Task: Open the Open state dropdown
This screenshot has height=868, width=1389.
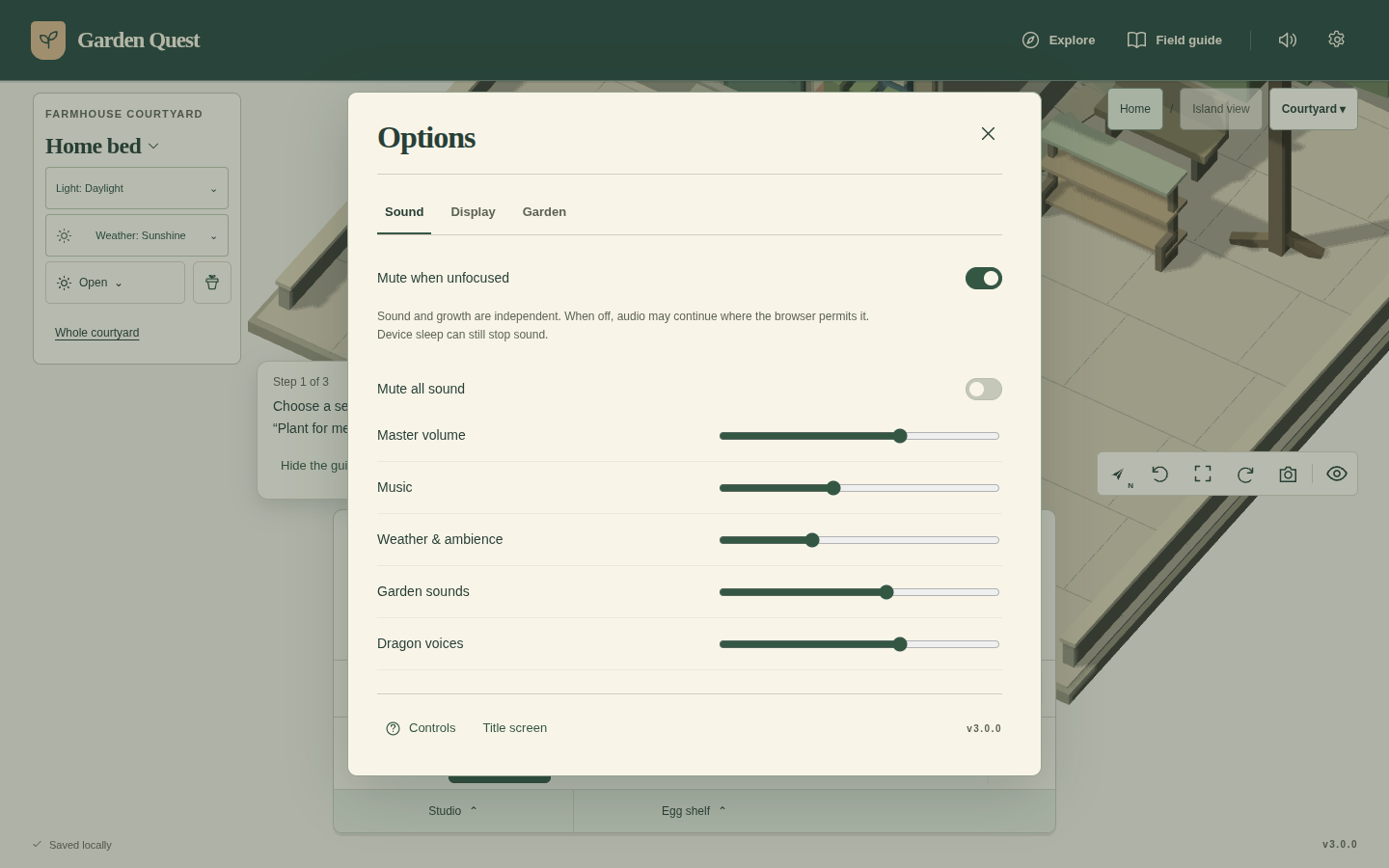Action: pyautogui.click(x=115, y=283)
